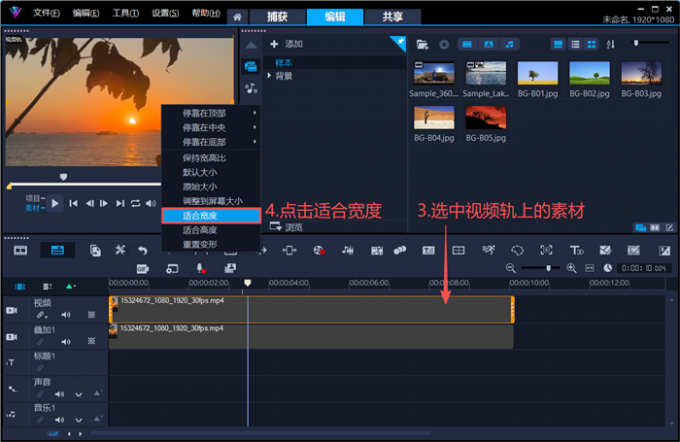Screen dimensions: 680x442
Task: Open the sound mixer waveform icon
Action: [347, 250]
